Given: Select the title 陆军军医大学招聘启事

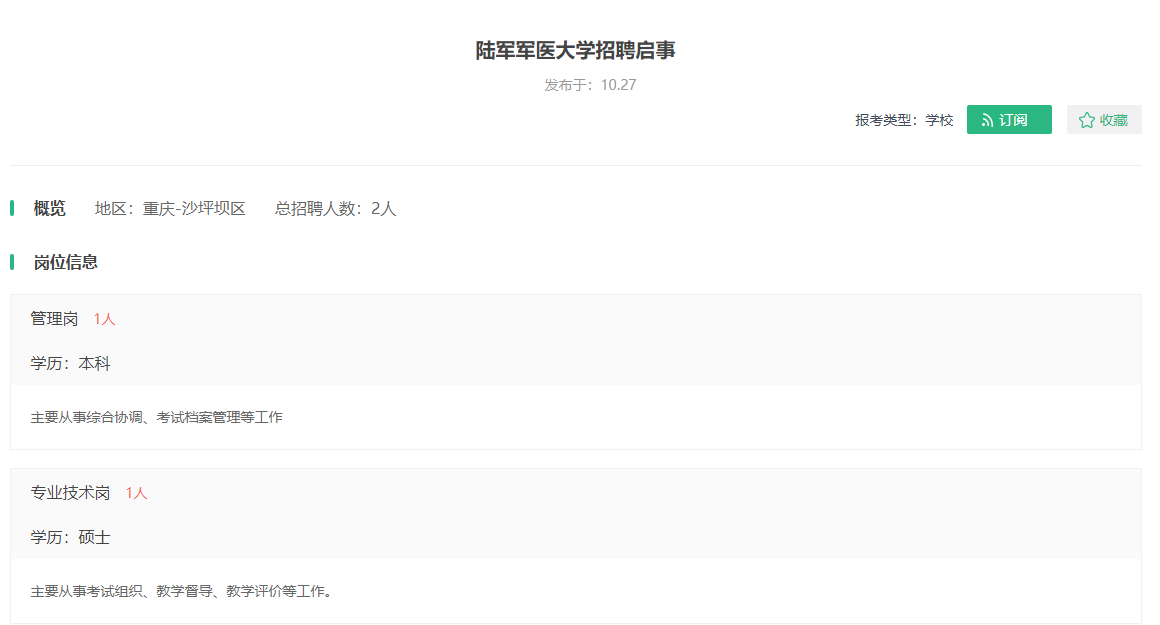Looking at the screenshot, I should (x=576, y=50).
